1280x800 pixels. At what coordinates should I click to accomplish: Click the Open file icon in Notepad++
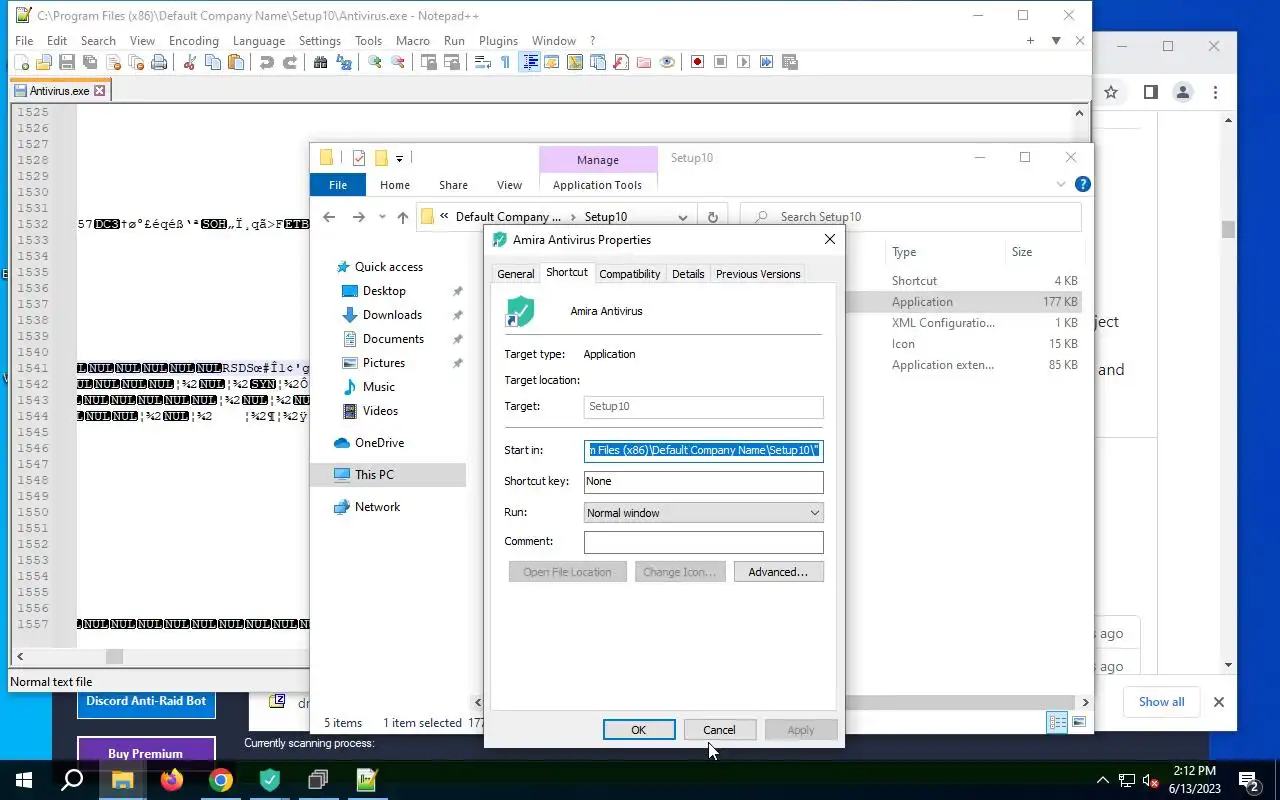coord(43,62)
